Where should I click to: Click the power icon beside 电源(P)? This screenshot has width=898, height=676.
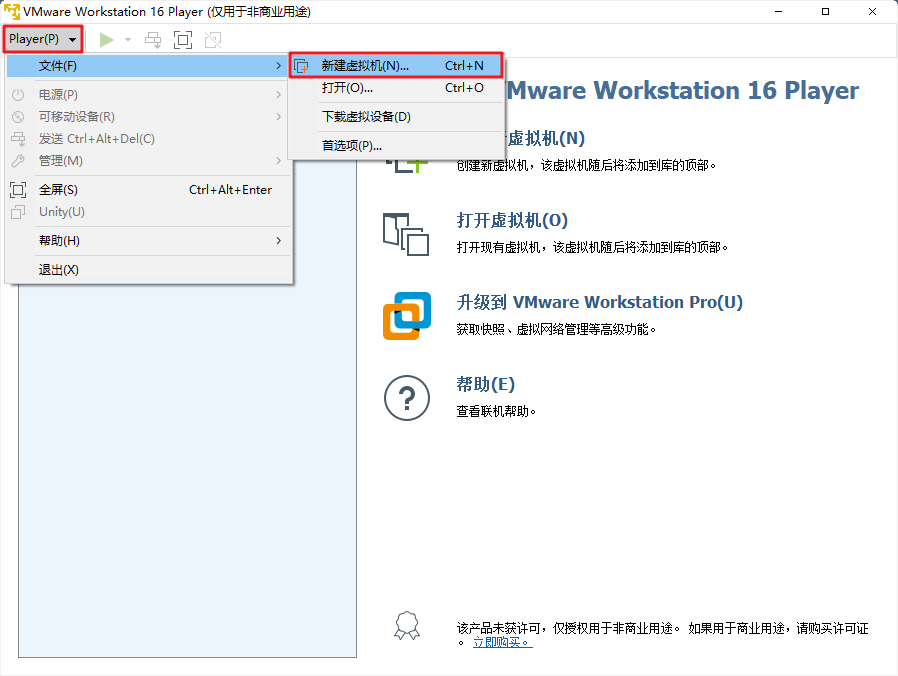coord(18,95)
